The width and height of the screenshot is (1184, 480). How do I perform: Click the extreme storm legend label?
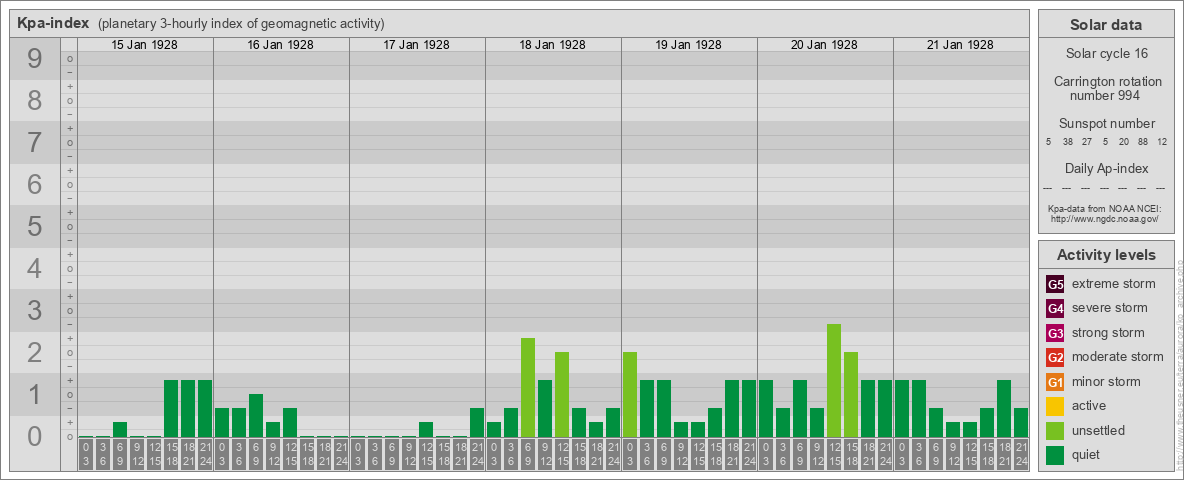point(1114,285)
